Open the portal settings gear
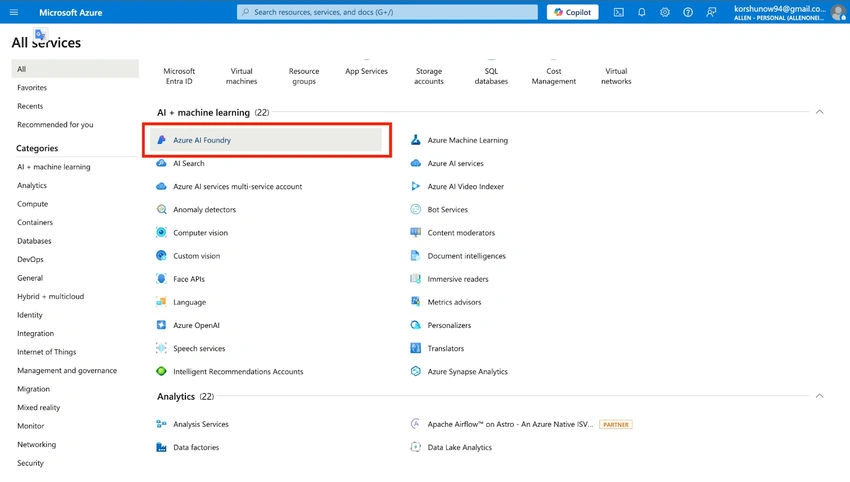The image size is (850, 482). pos(665,12)
